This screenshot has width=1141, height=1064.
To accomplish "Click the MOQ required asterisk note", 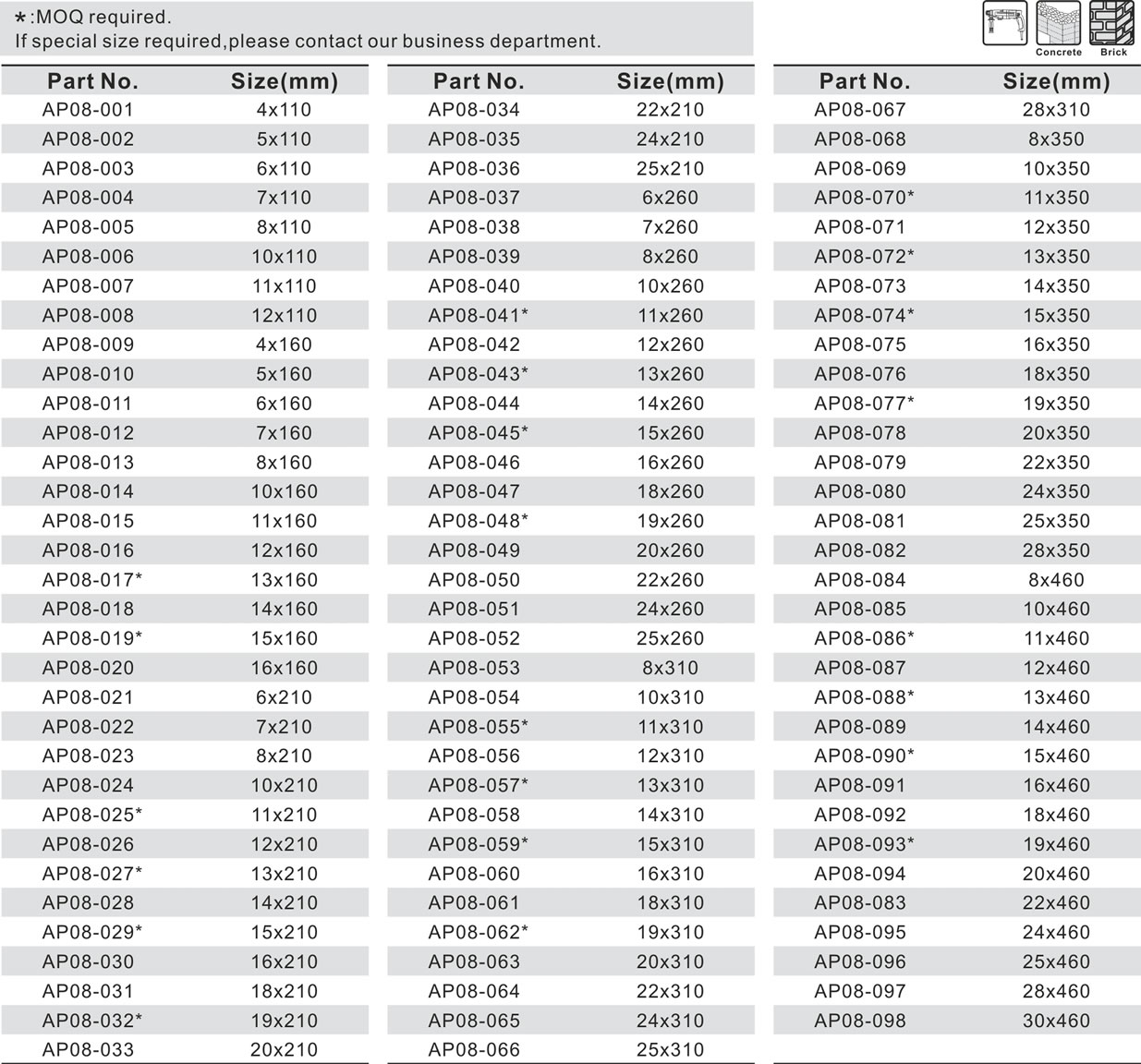I will point(92,17).
